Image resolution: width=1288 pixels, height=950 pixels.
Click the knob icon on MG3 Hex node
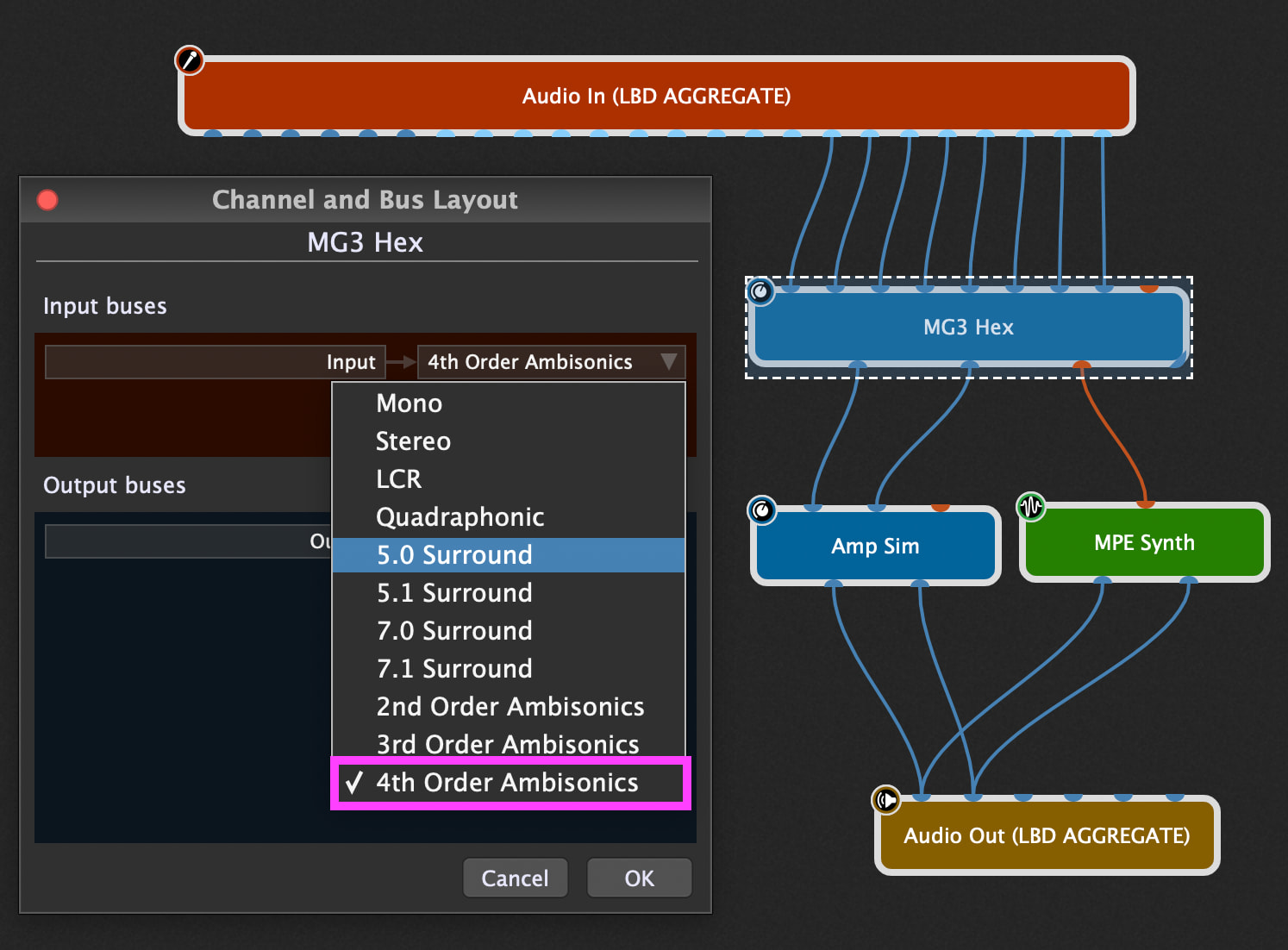pos(760,291)
